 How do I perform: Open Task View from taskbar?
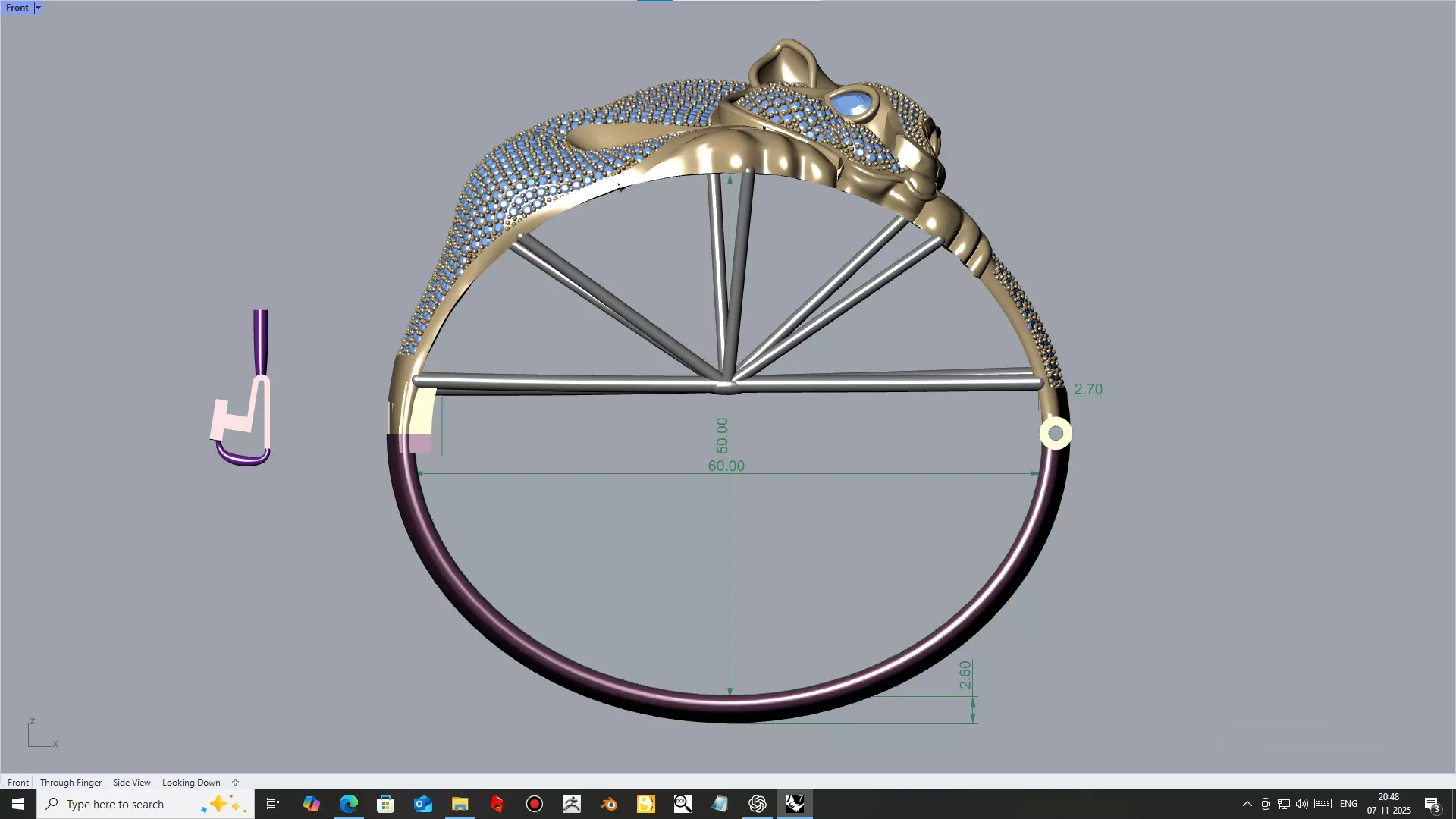273,804
